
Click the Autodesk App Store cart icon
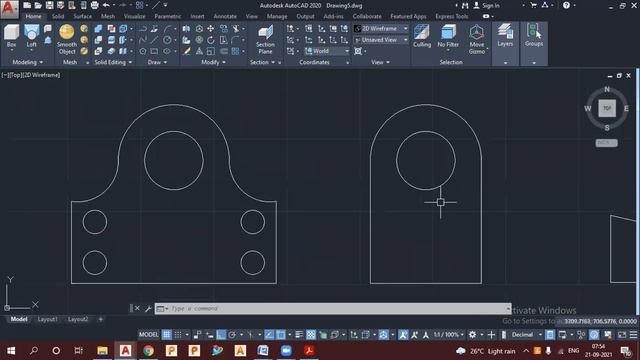click(533, 5)
